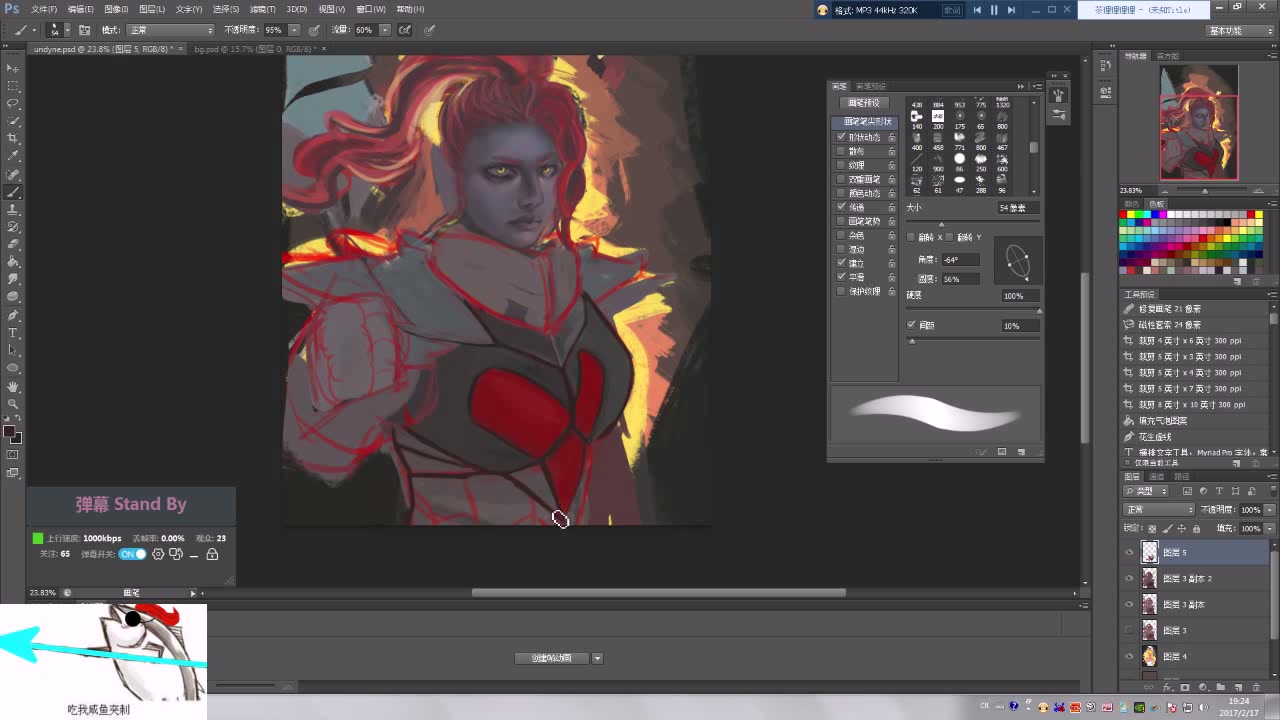Delete layer with the trash icon
1280x720 pixels.
pyautogui.click(x=1255, y=688)
